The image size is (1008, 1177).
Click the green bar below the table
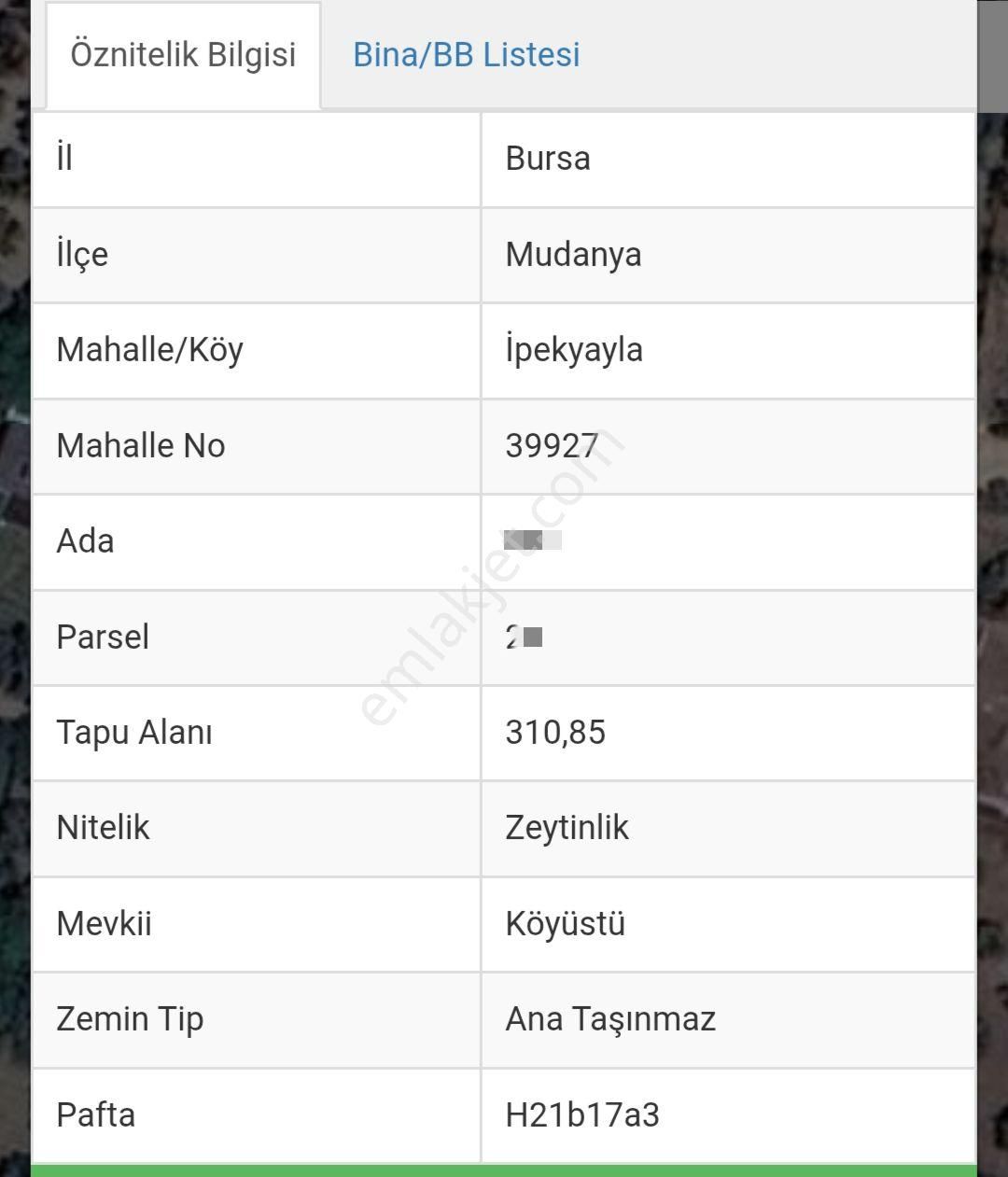click(x=504, y=1170)
